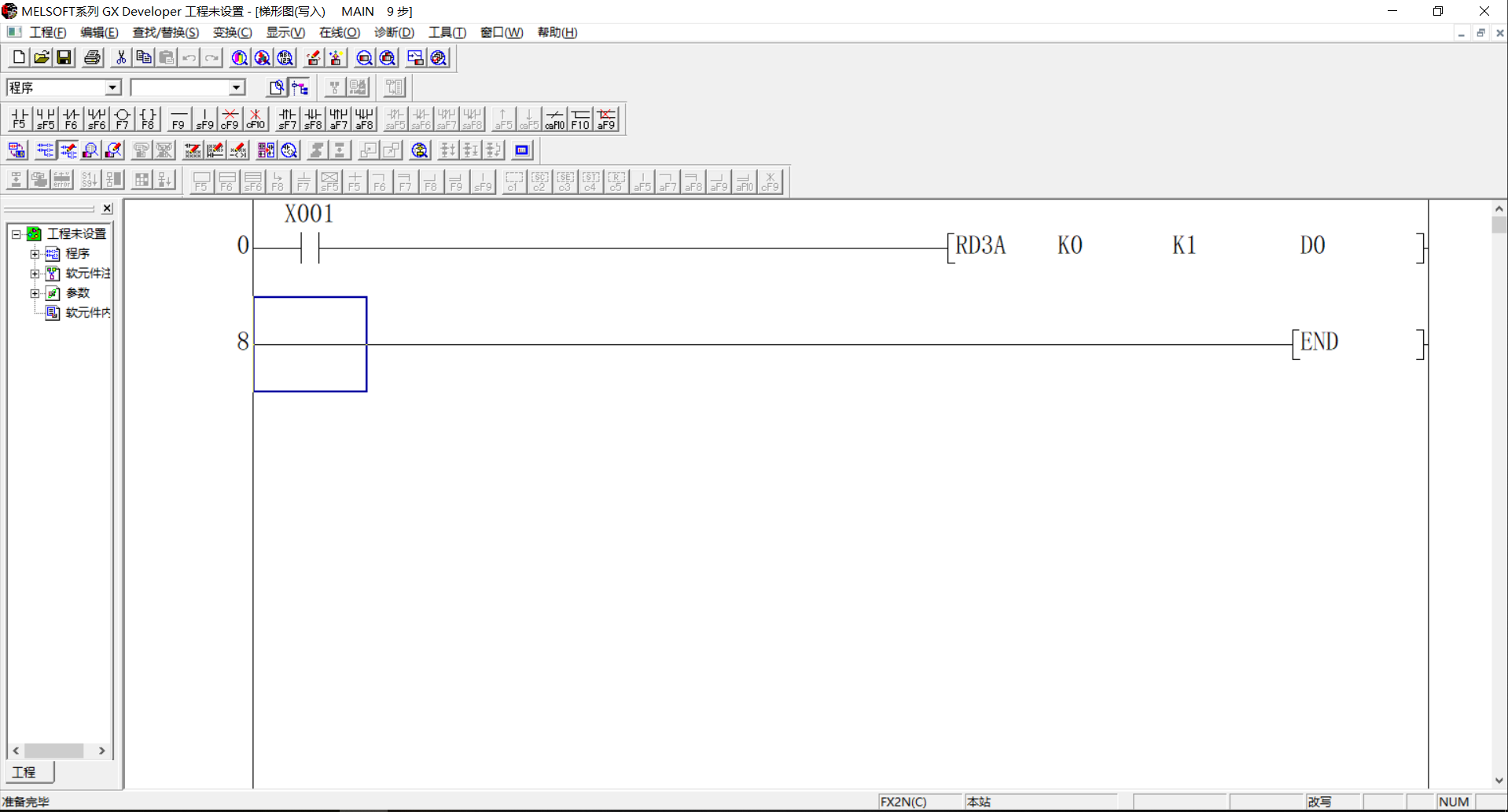
Task: Delete vertical line with the cF10 tool
Action: click(x=256, y=119)
